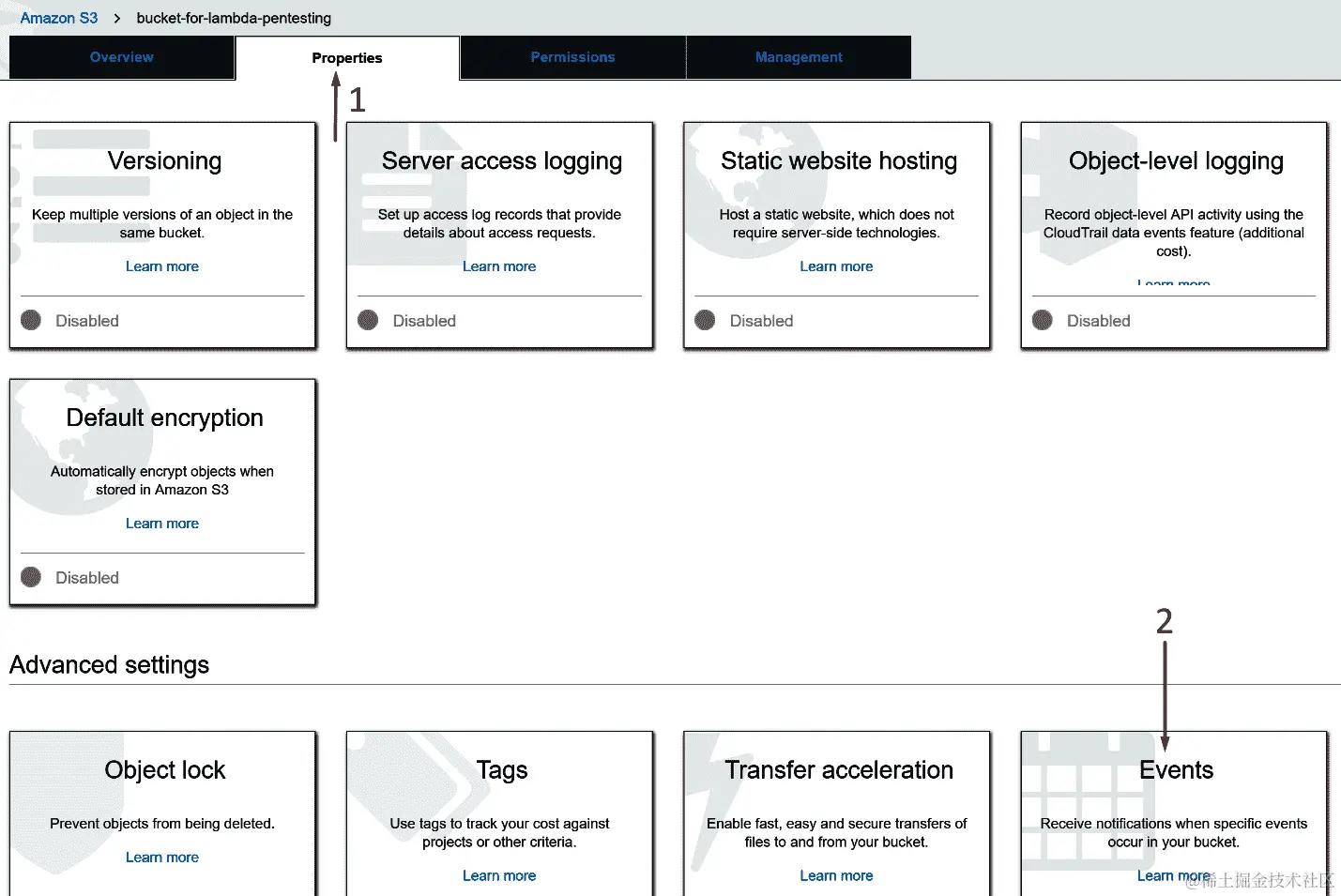Click the Disabled text under Default encryption
The width and height of the screenshot is (1341, 896).
coord(87,578)
